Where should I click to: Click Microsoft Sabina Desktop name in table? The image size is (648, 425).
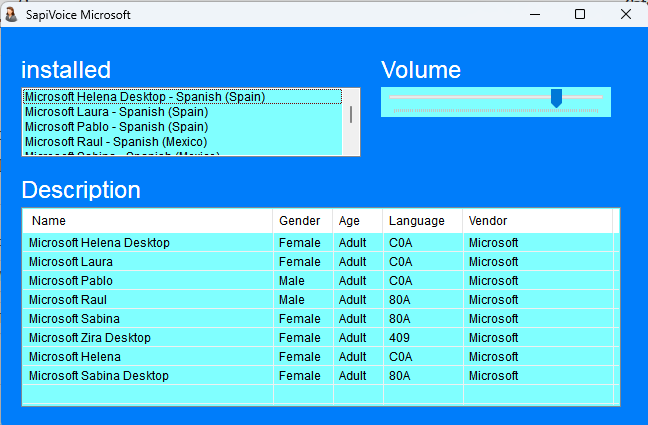click(99, 376)
